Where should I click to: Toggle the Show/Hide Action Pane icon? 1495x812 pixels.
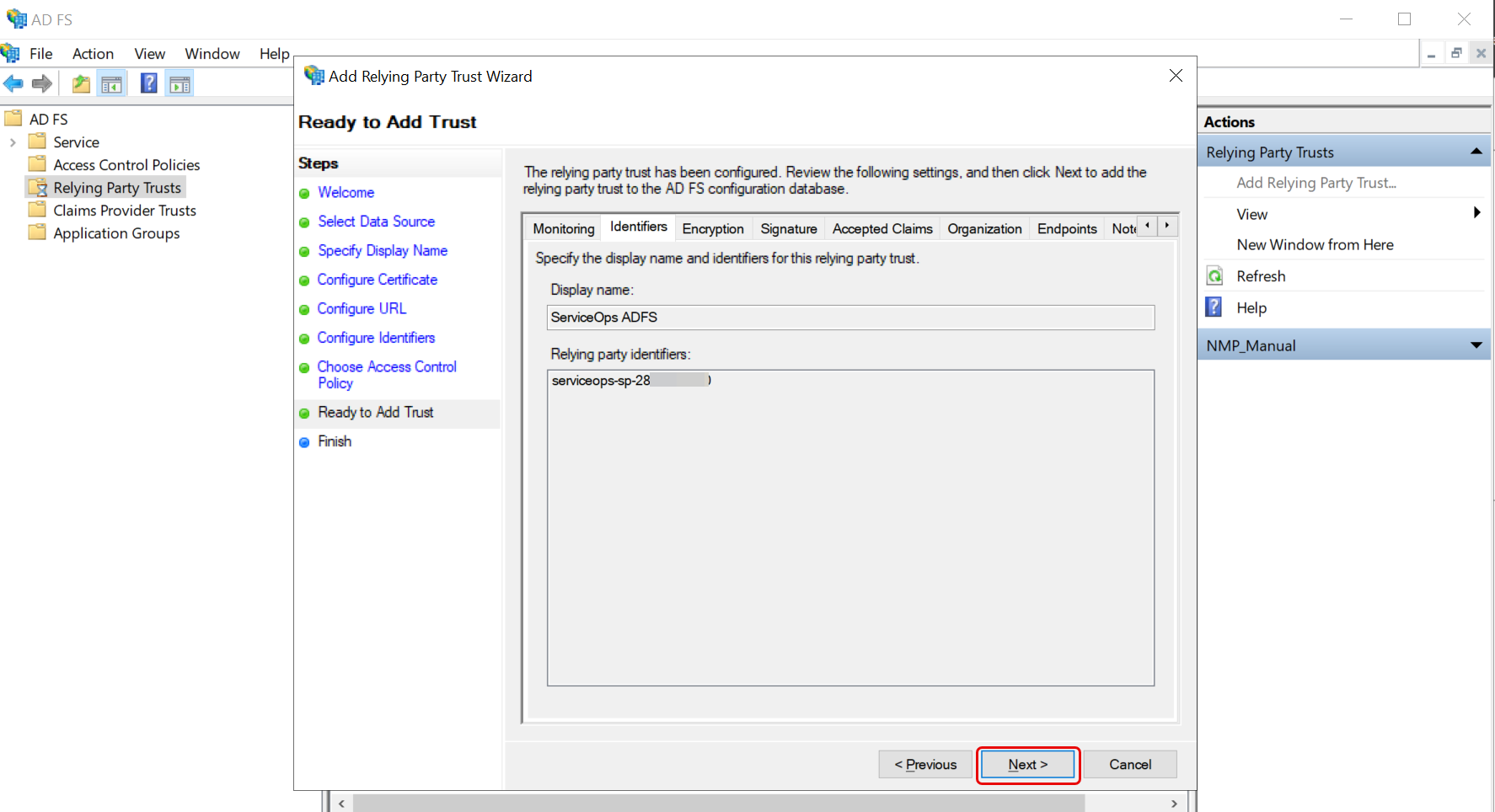pos(180,83)
